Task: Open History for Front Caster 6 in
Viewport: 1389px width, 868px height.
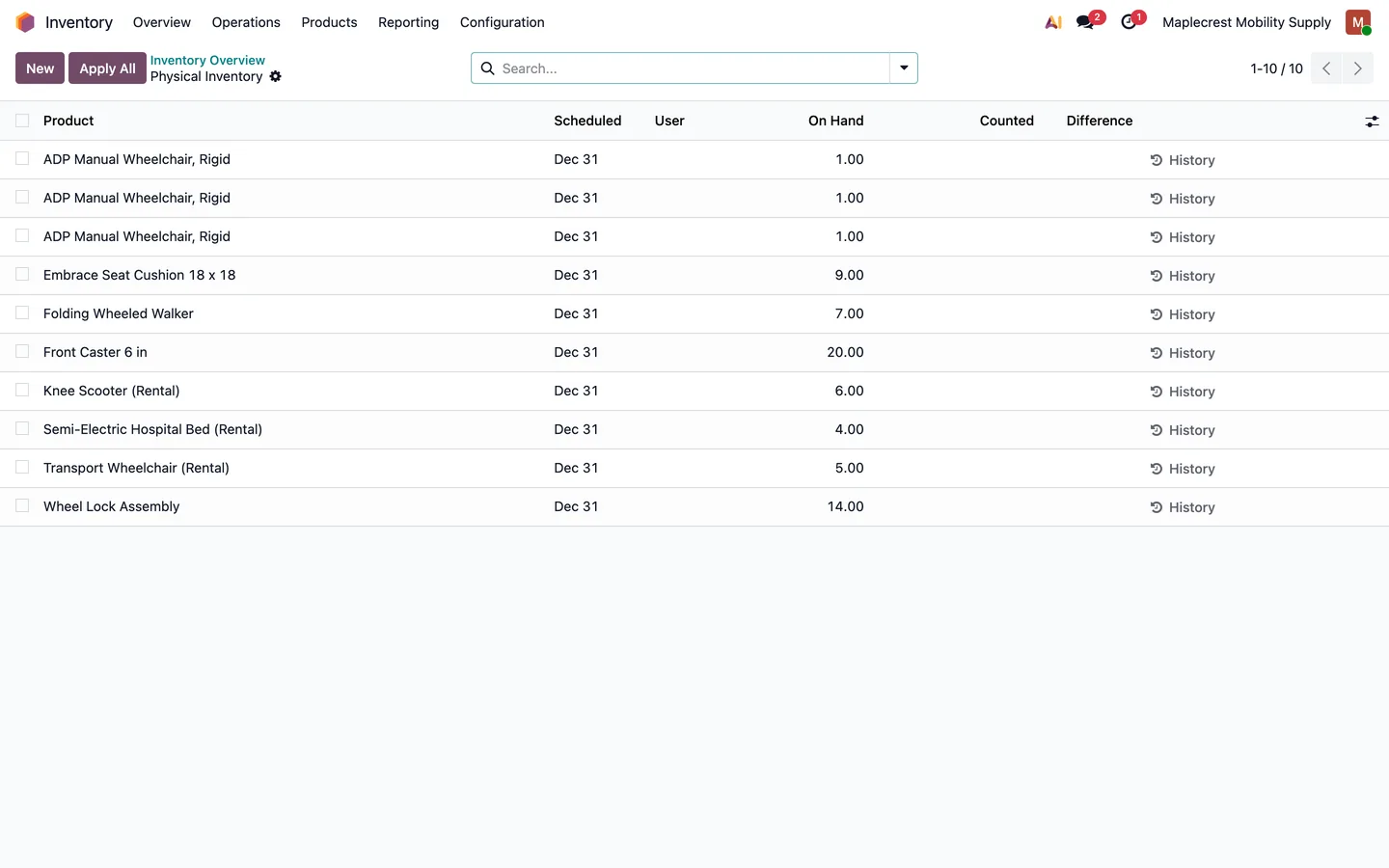Action: tap(1183, 353)
